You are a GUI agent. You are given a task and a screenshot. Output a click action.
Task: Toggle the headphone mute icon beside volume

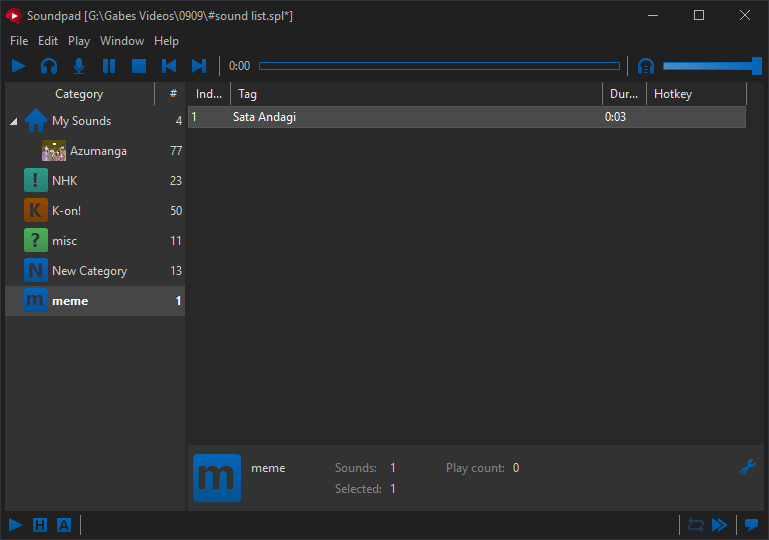(646, 66)
